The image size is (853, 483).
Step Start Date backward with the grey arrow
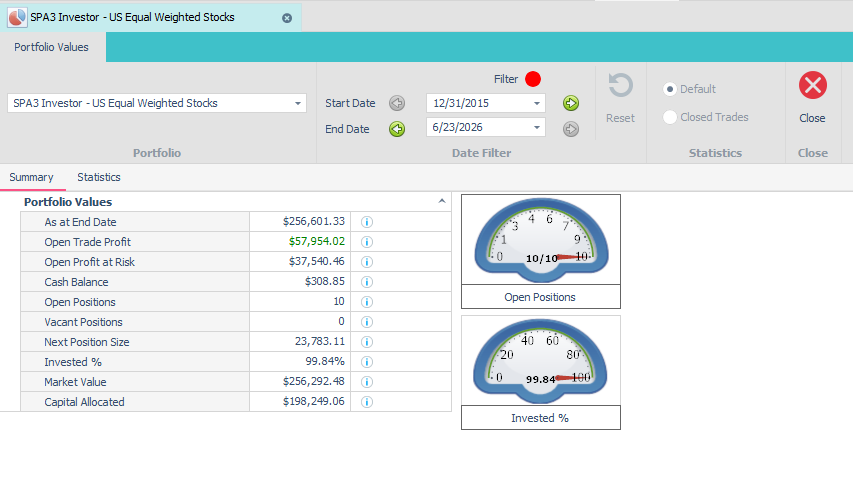coord(397,103)
